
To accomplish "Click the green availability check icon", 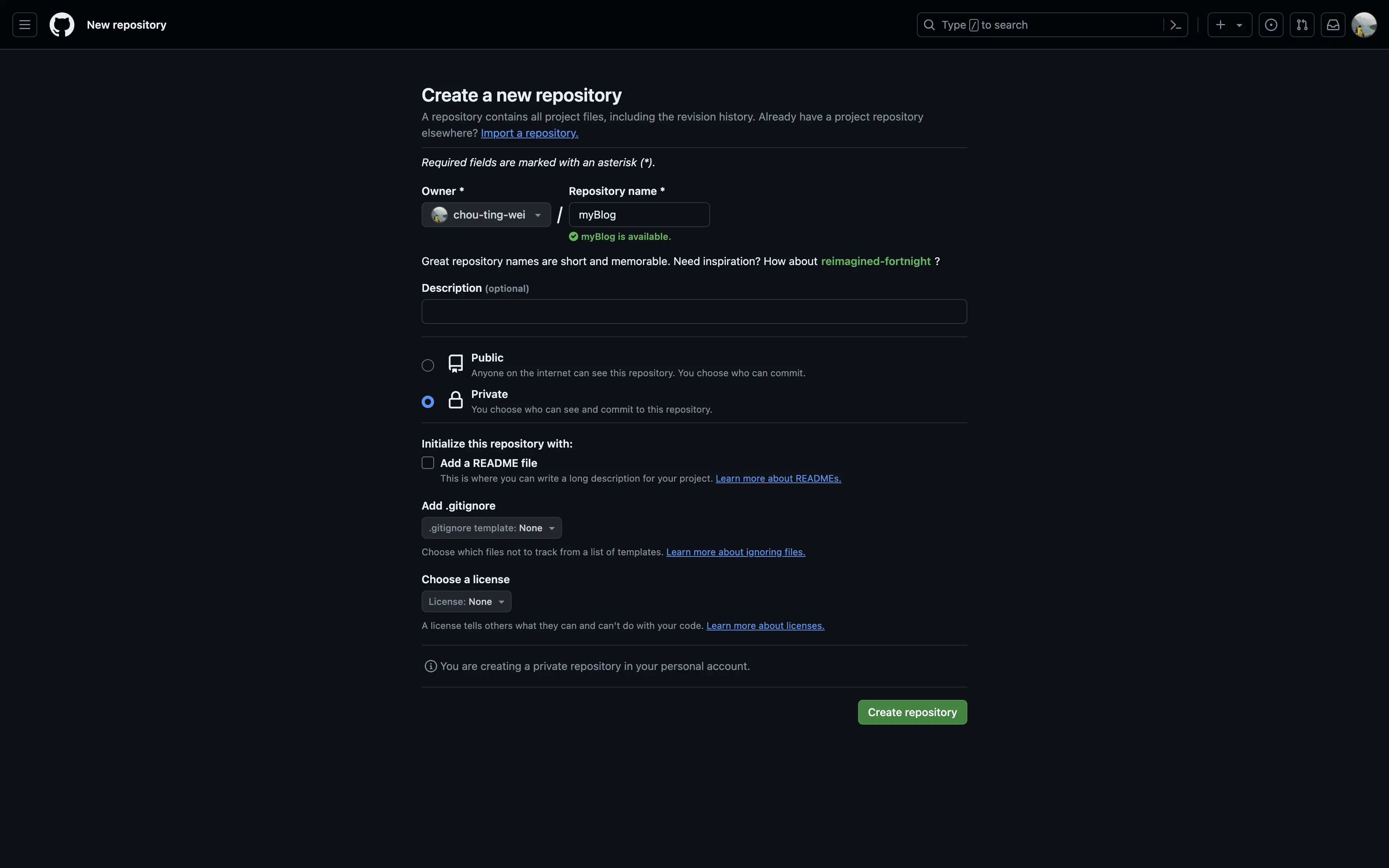I will pos(574,236).
